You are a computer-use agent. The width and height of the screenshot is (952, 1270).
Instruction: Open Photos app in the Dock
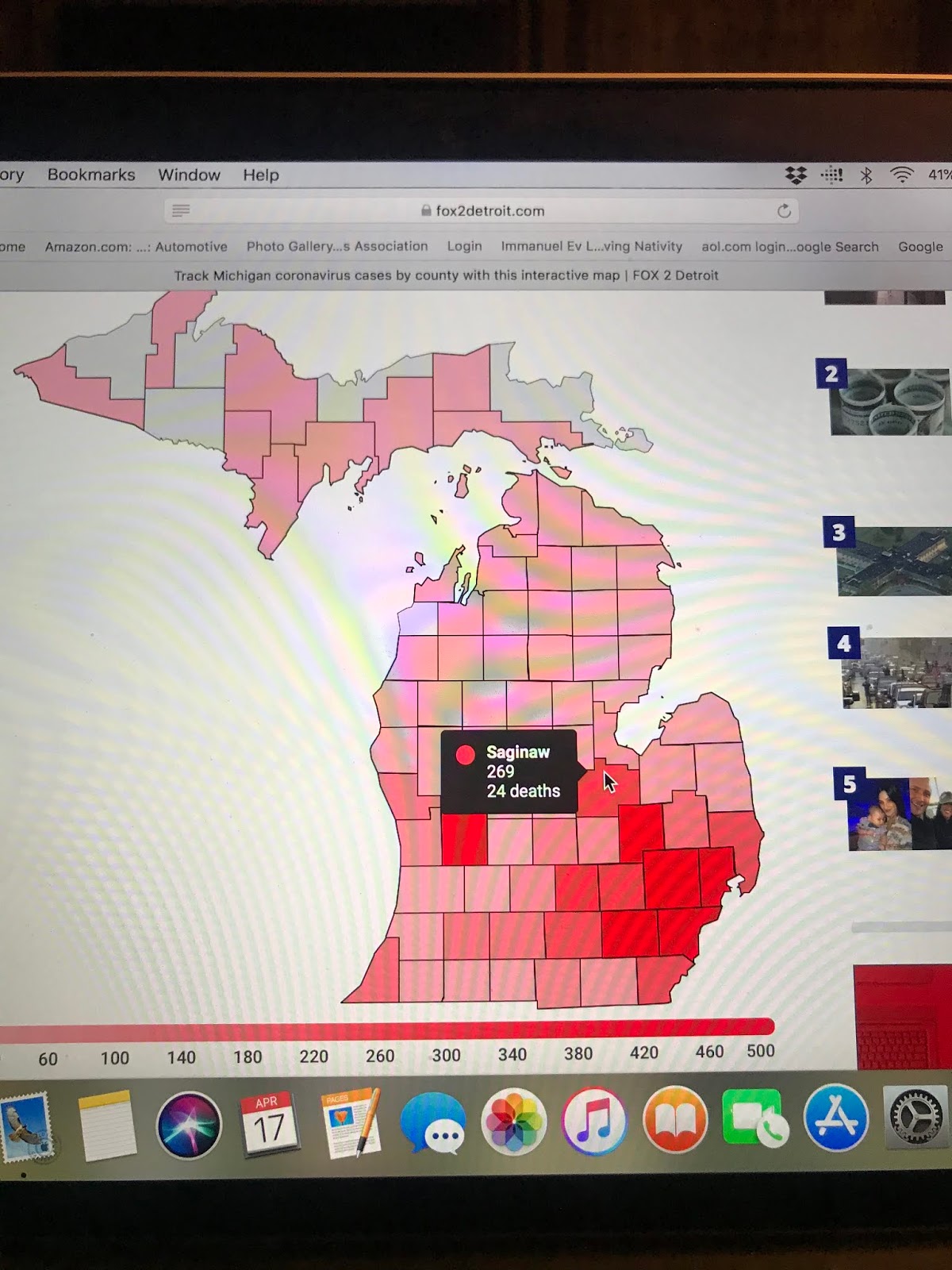(514, 1122)
